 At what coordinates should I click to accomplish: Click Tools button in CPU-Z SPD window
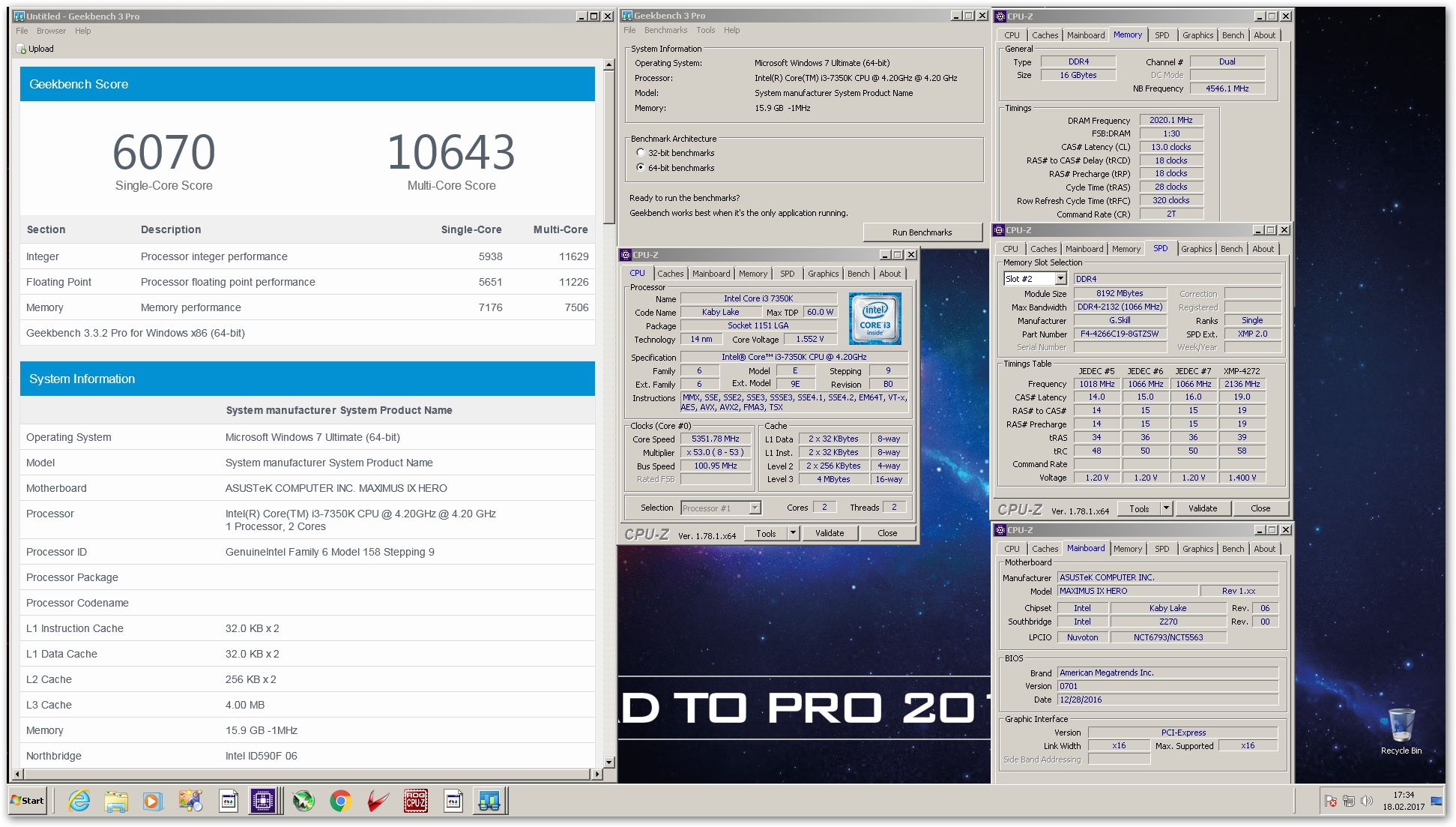pos(1139,508)
